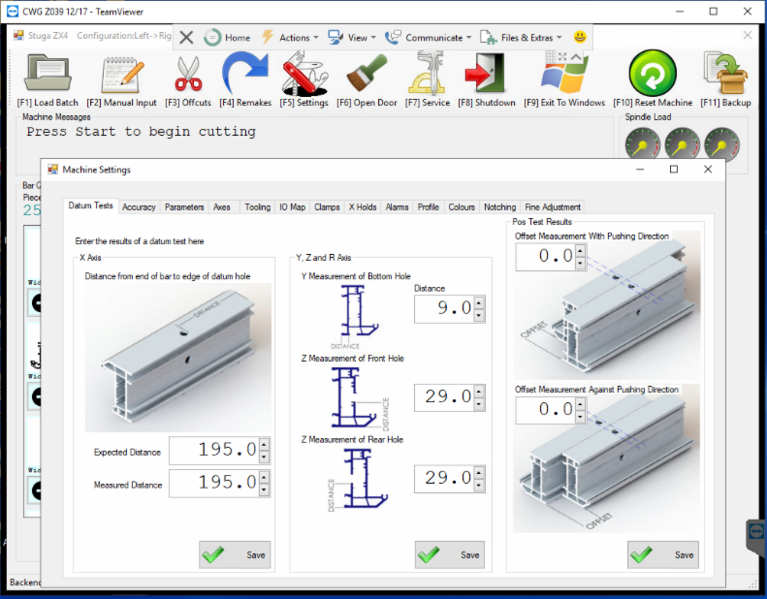This screenshot has width=767, height=599.
Task: Open the F2 Manual Input notepad icon
Action: click(x=122, y=74)
